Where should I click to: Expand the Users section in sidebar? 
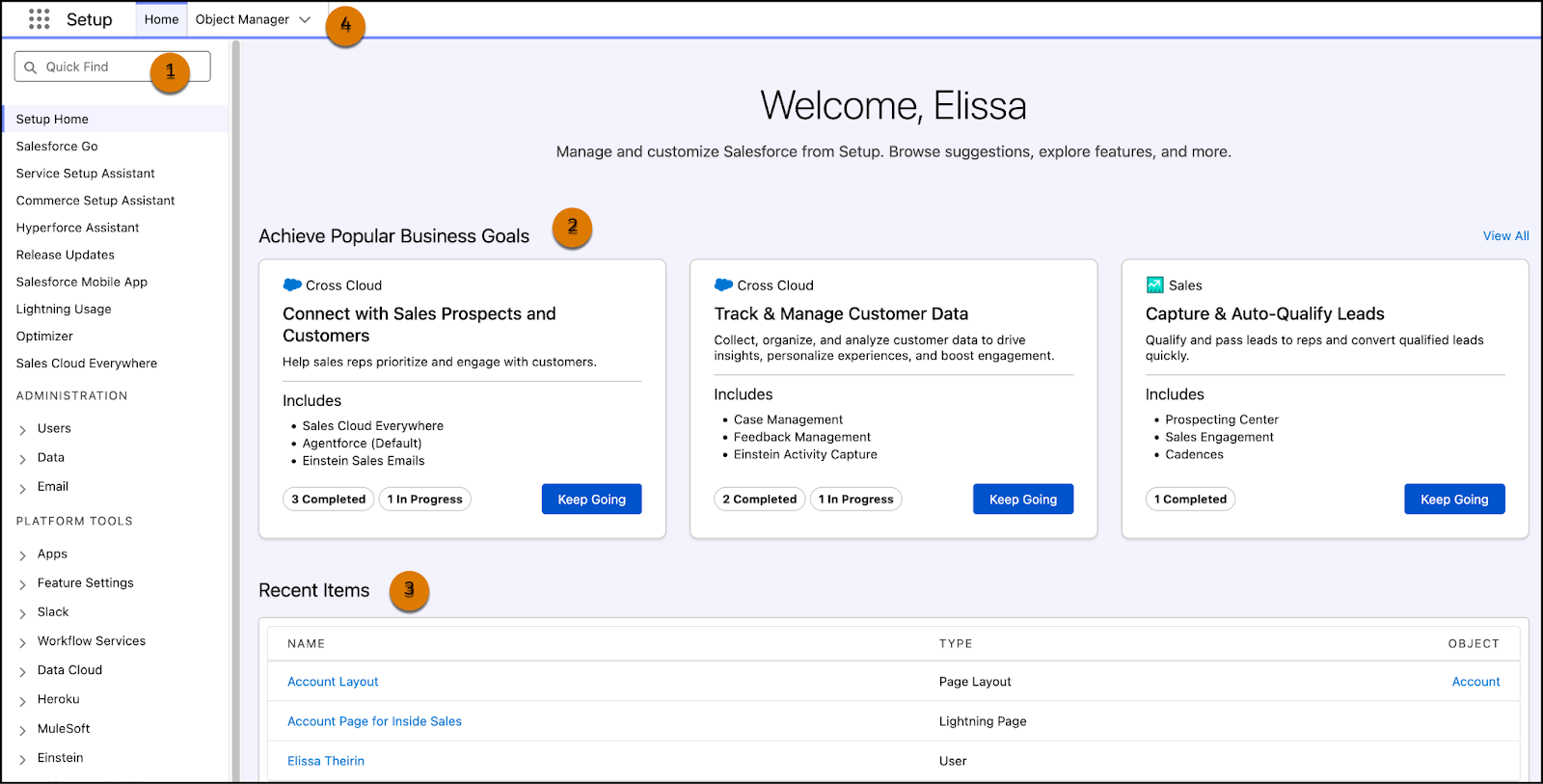pos(22,430)
